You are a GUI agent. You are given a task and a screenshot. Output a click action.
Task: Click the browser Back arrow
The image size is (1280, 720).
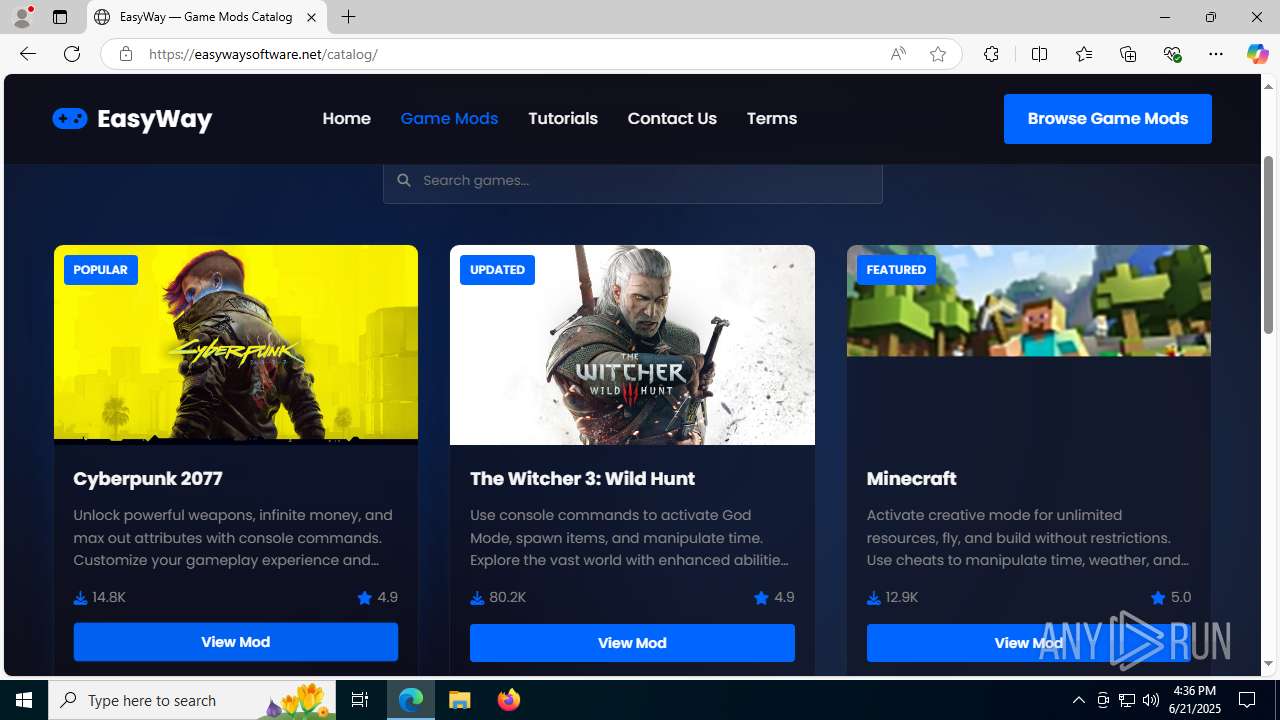27,54
